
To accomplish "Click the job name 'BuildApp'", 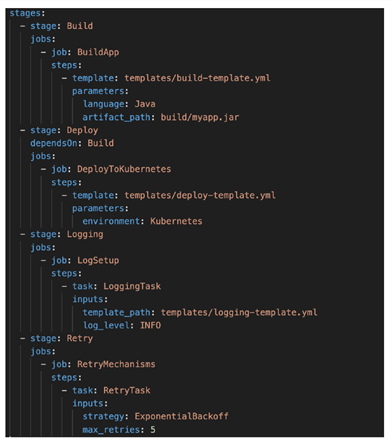I will 98,52.
